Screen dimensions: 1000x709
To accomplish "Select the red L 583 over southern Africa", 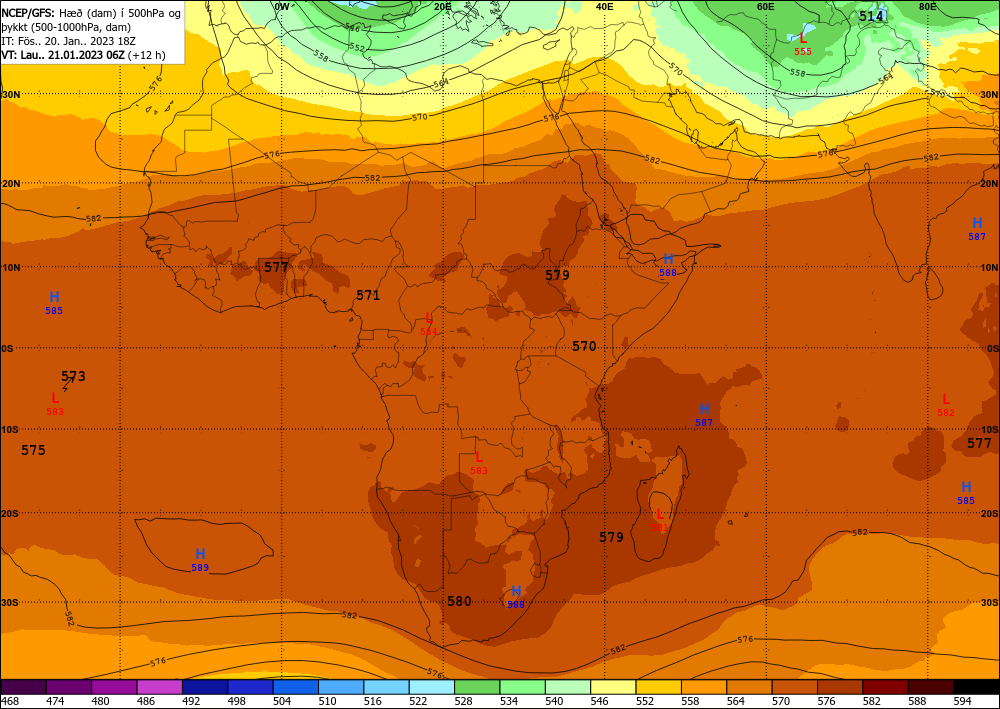I will point(479,462).
